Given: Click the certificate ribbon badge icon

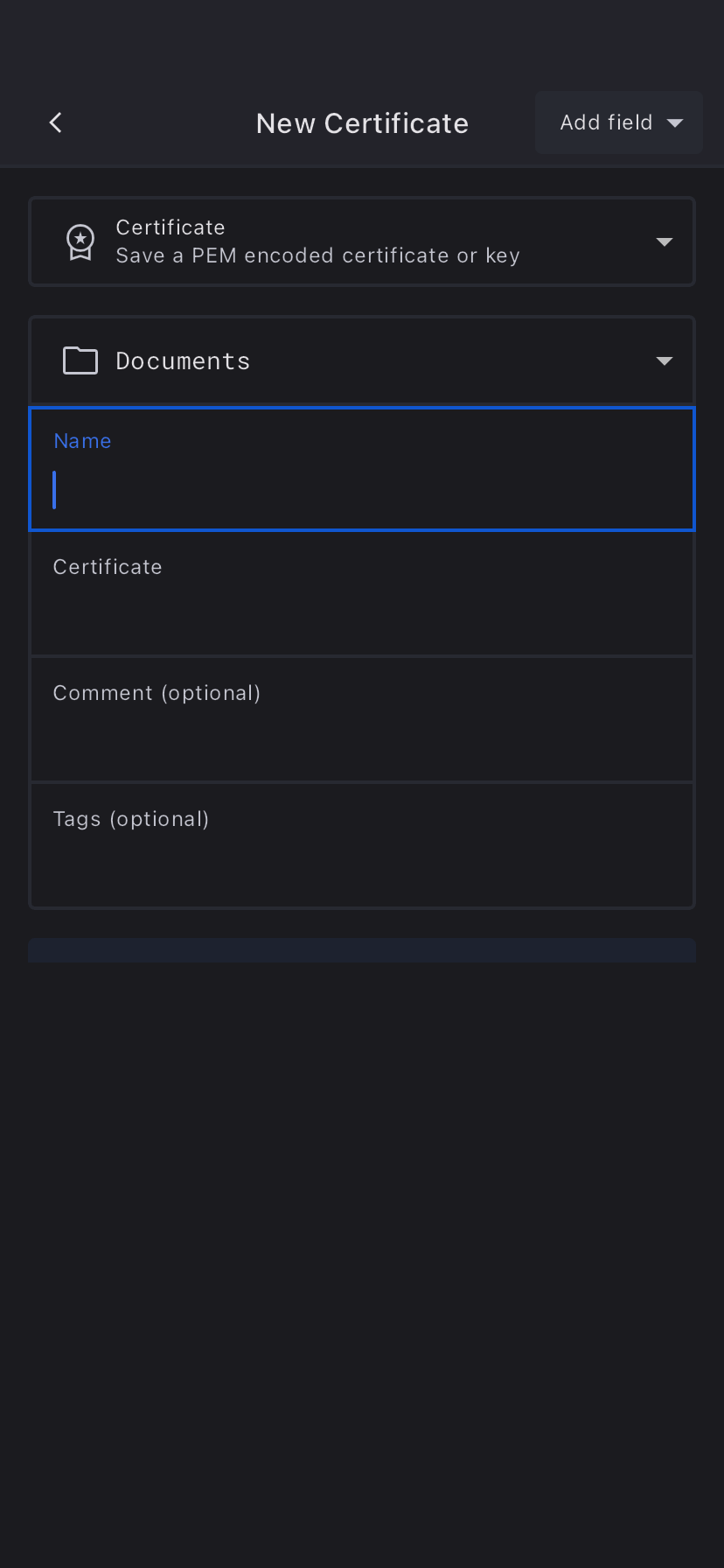Looking at the screenshot, I should (x=80, y=241).
